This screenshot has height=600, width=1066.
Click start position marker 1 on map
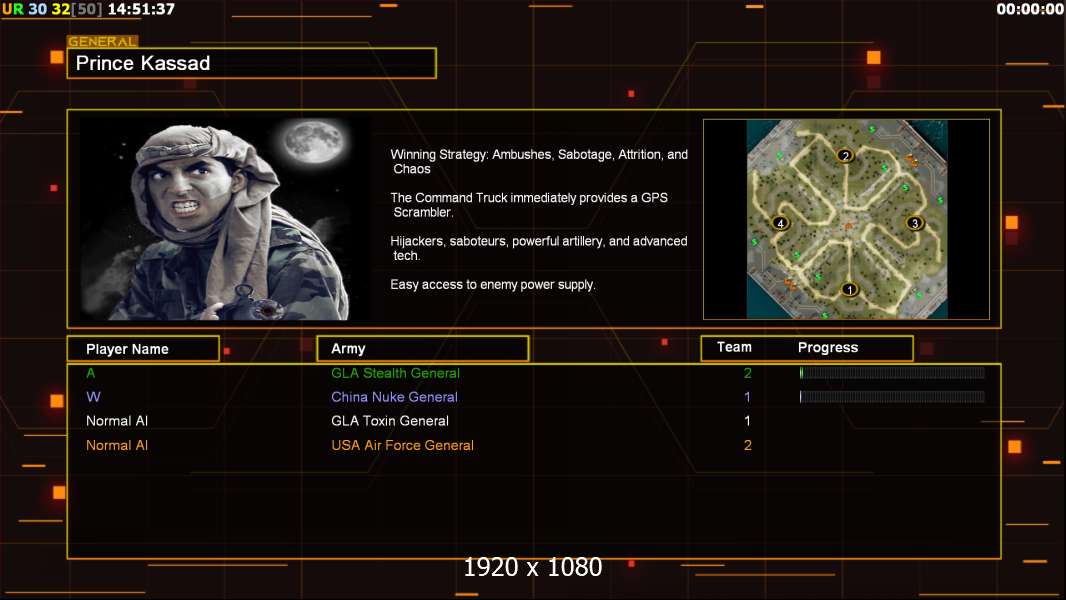pyautogui.click(x=849, y=289)
